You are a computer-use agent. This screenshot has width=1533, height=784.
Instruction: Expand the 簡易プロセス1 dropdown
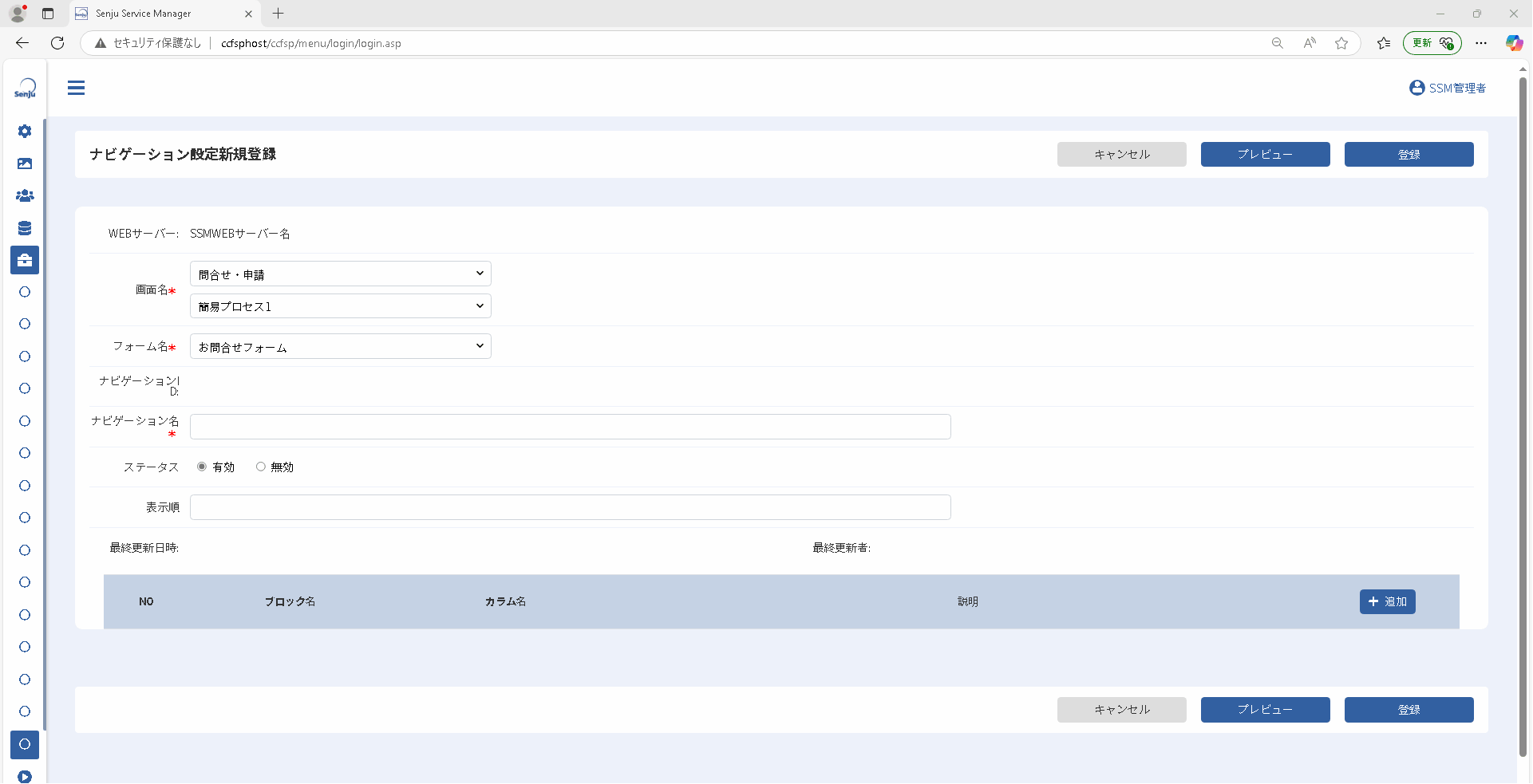[341, 306]
